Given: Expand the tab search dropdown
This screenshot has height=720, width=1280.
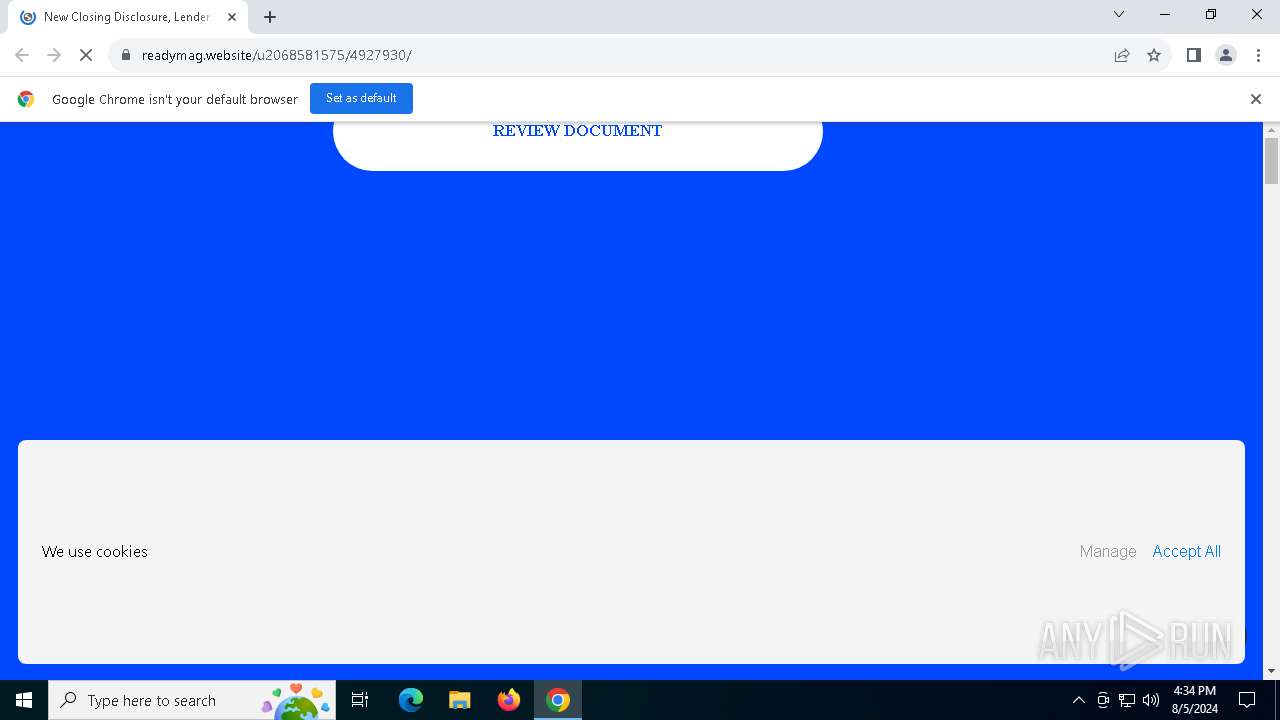Looking at the screenshot, I should click(1119, 14).
